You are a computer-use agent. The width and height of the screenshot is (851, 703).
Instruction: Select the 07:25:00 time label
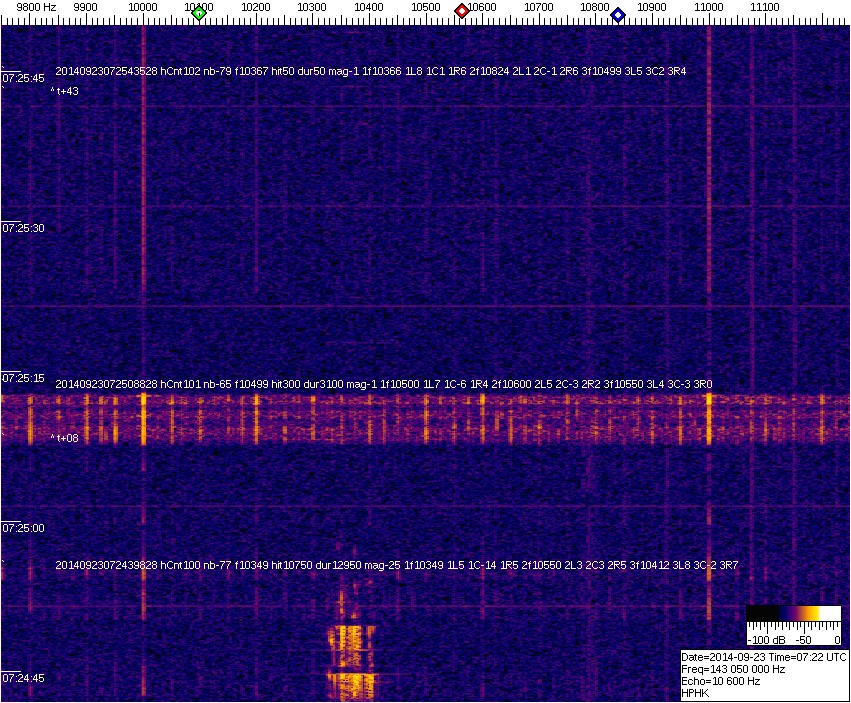tap(24, 528)
